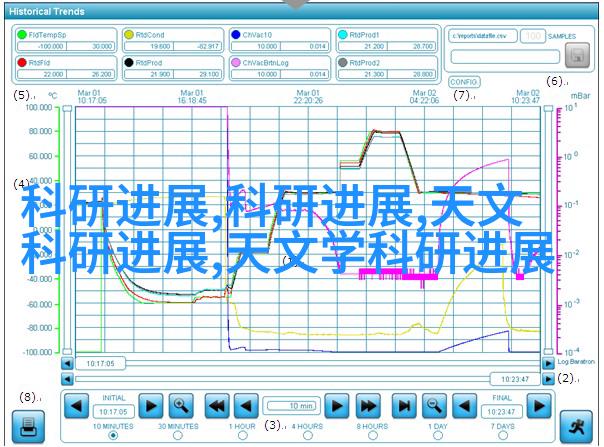Click the yellow RtdCond color swatch
Viewport: 604px width, 447px height.
(x=129, y=35)
